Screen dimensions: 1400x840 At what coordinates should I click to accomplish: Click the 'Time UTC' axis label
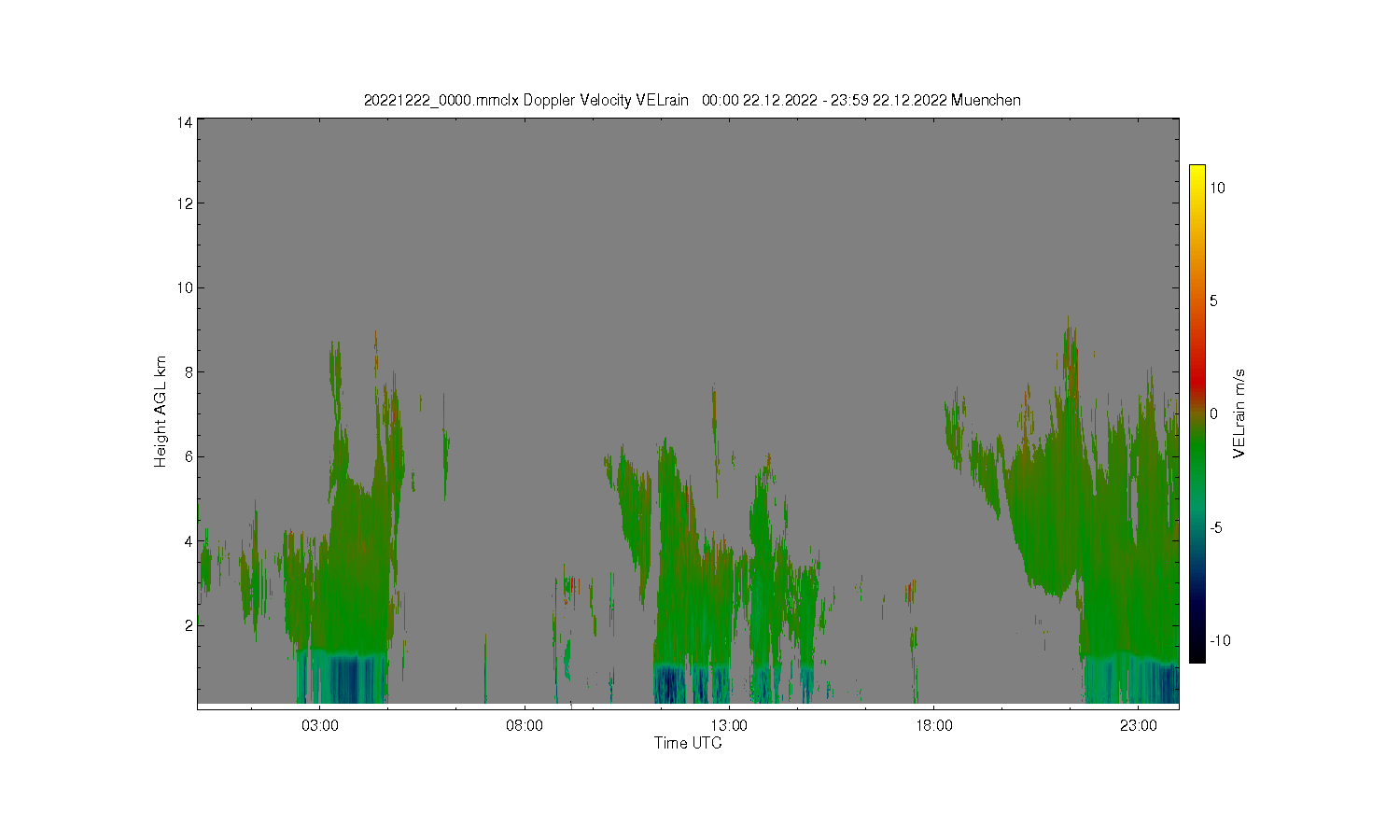coord(688,743)
